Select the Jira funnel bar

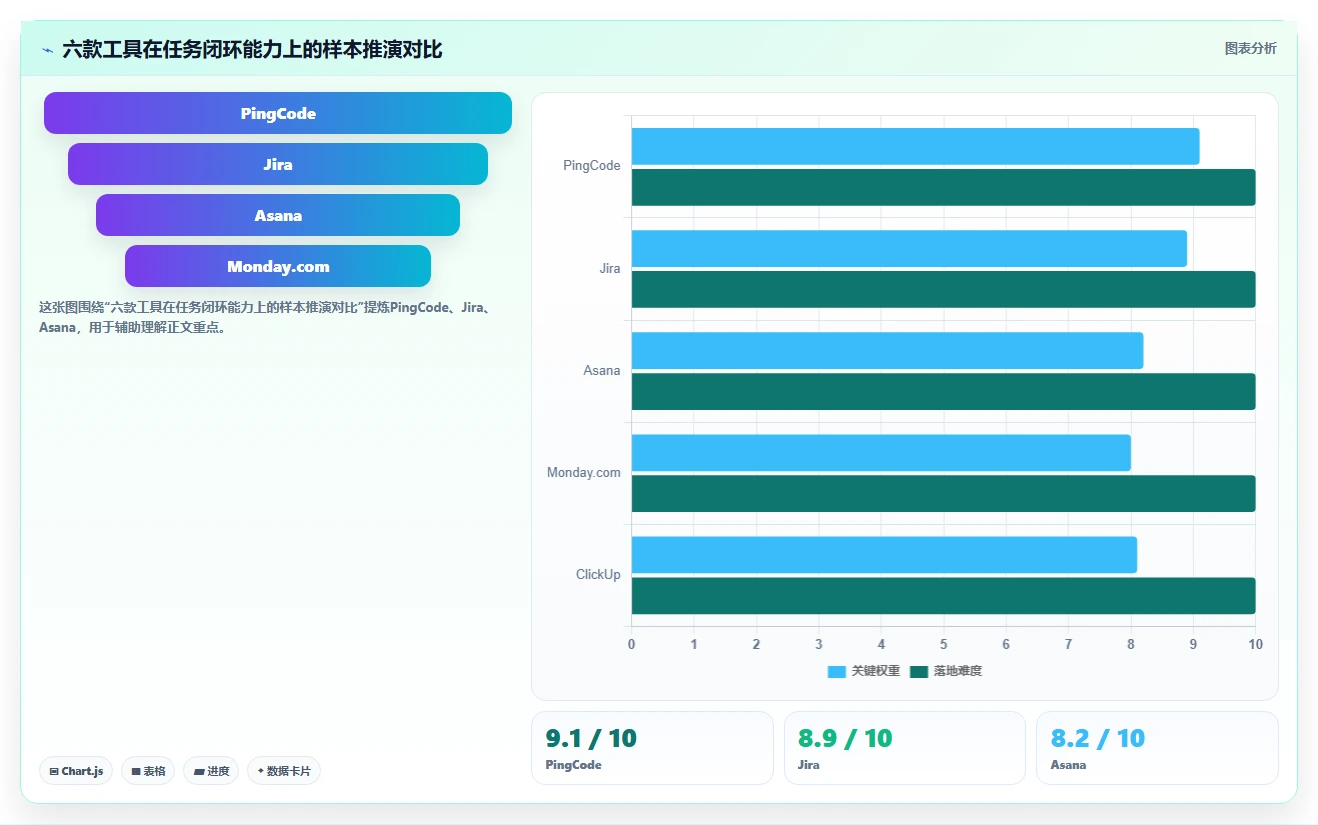(278, 164)
